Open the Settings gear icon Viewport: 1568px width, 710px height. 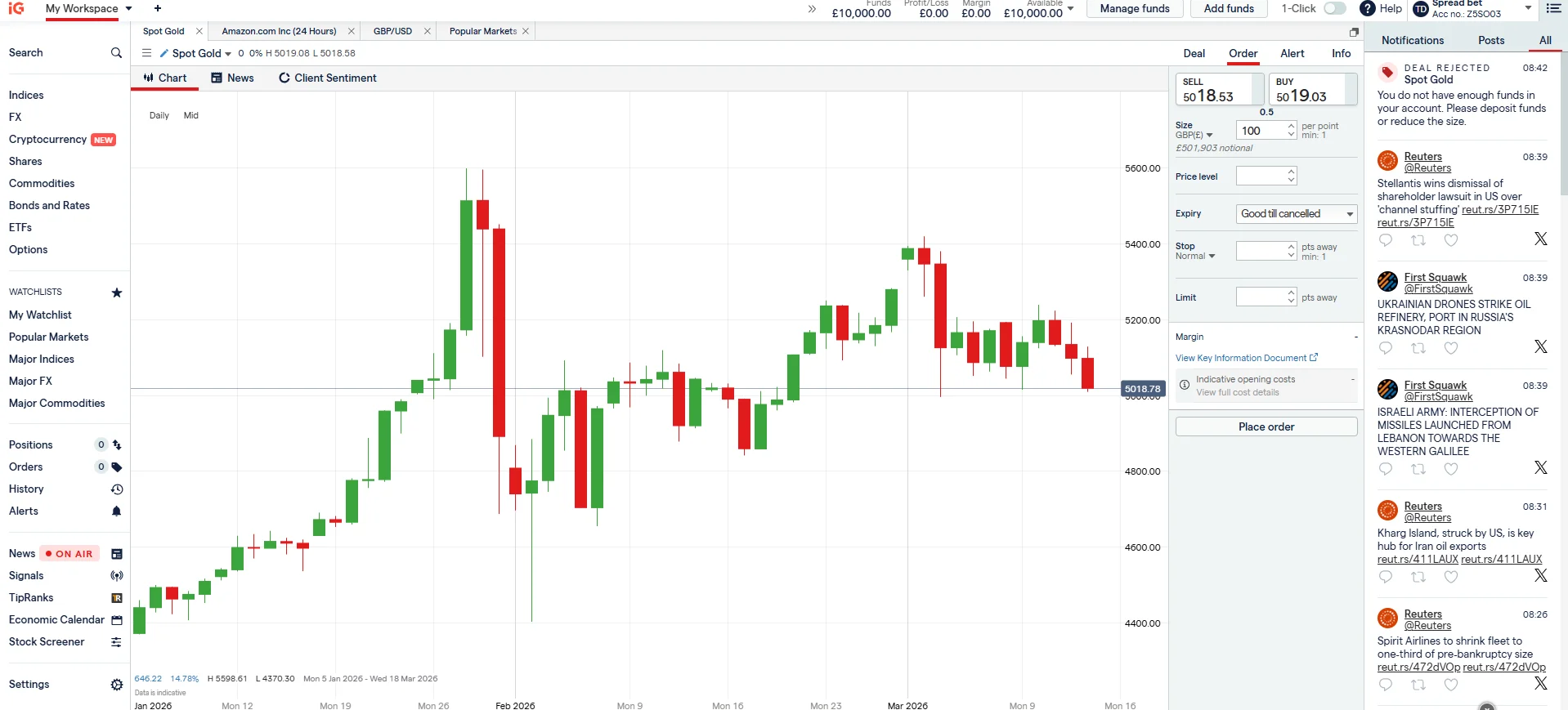[117, 685]
